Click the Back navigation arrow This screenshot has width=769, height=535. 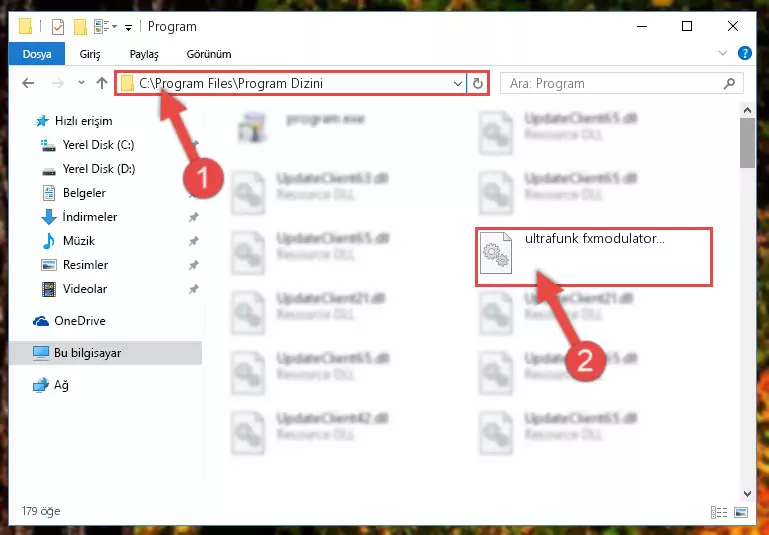pos(28,83)
